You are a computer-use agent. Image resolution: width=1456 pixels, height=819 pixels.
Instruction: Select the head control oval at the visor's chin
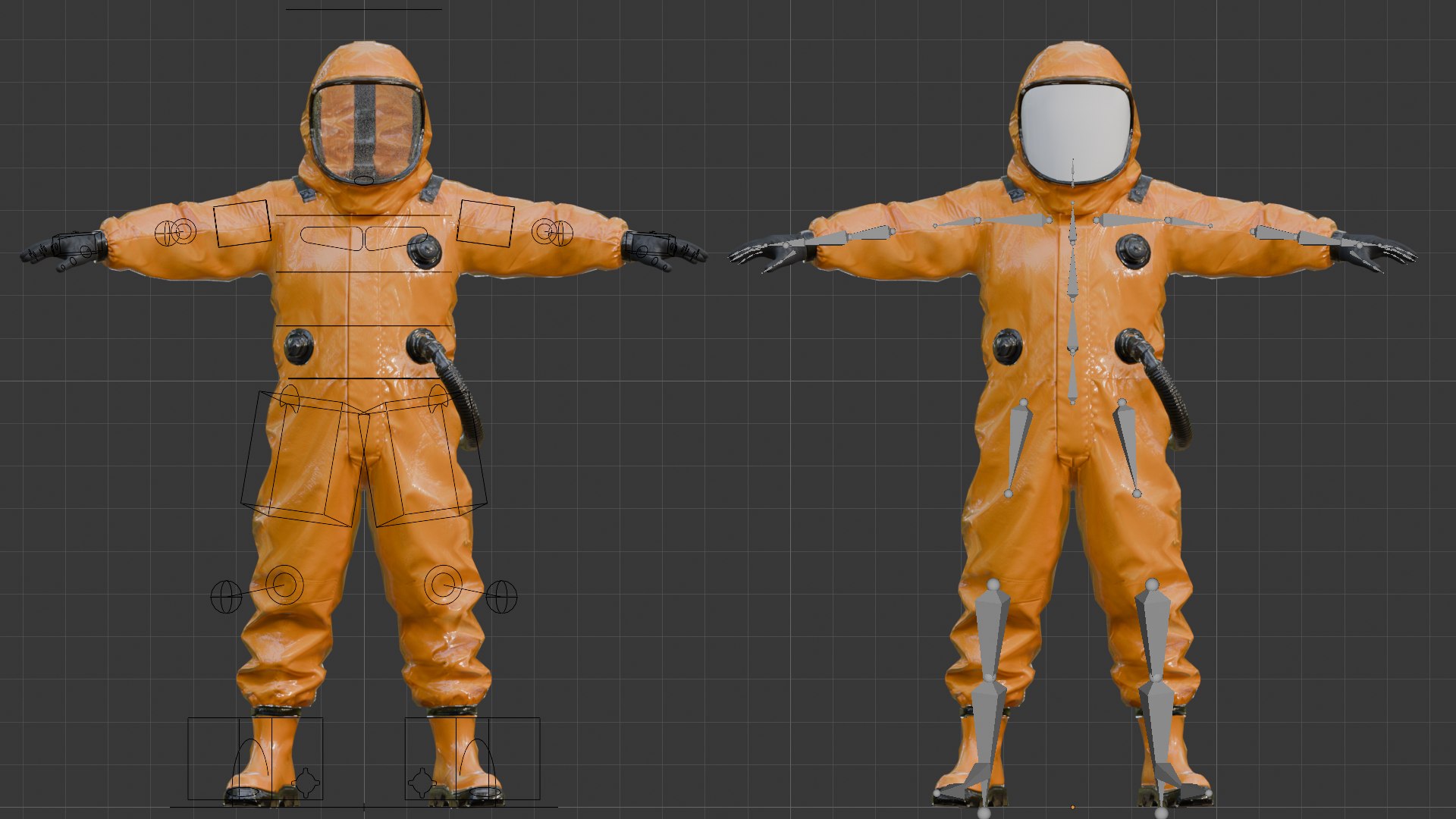(x=365, y=180)
